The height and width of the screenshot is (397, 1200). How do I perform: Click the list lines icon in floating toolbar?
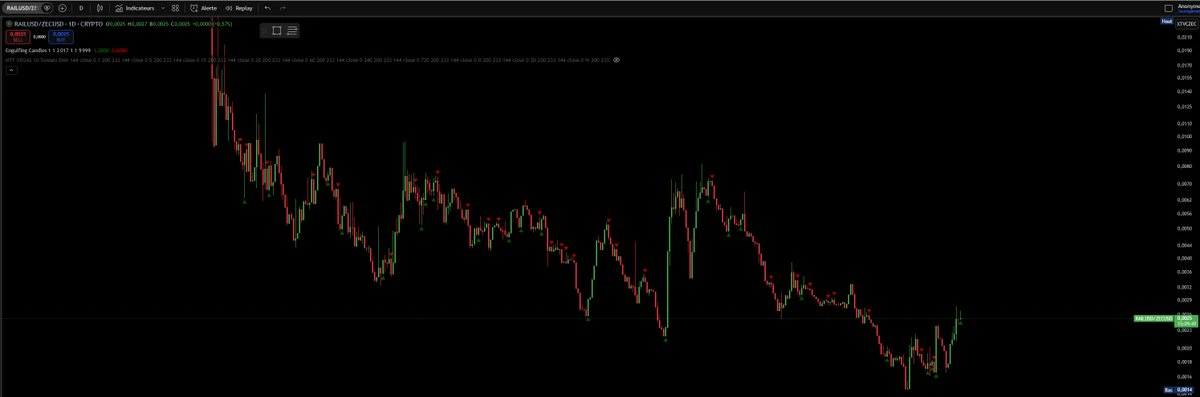click(292, 30)
